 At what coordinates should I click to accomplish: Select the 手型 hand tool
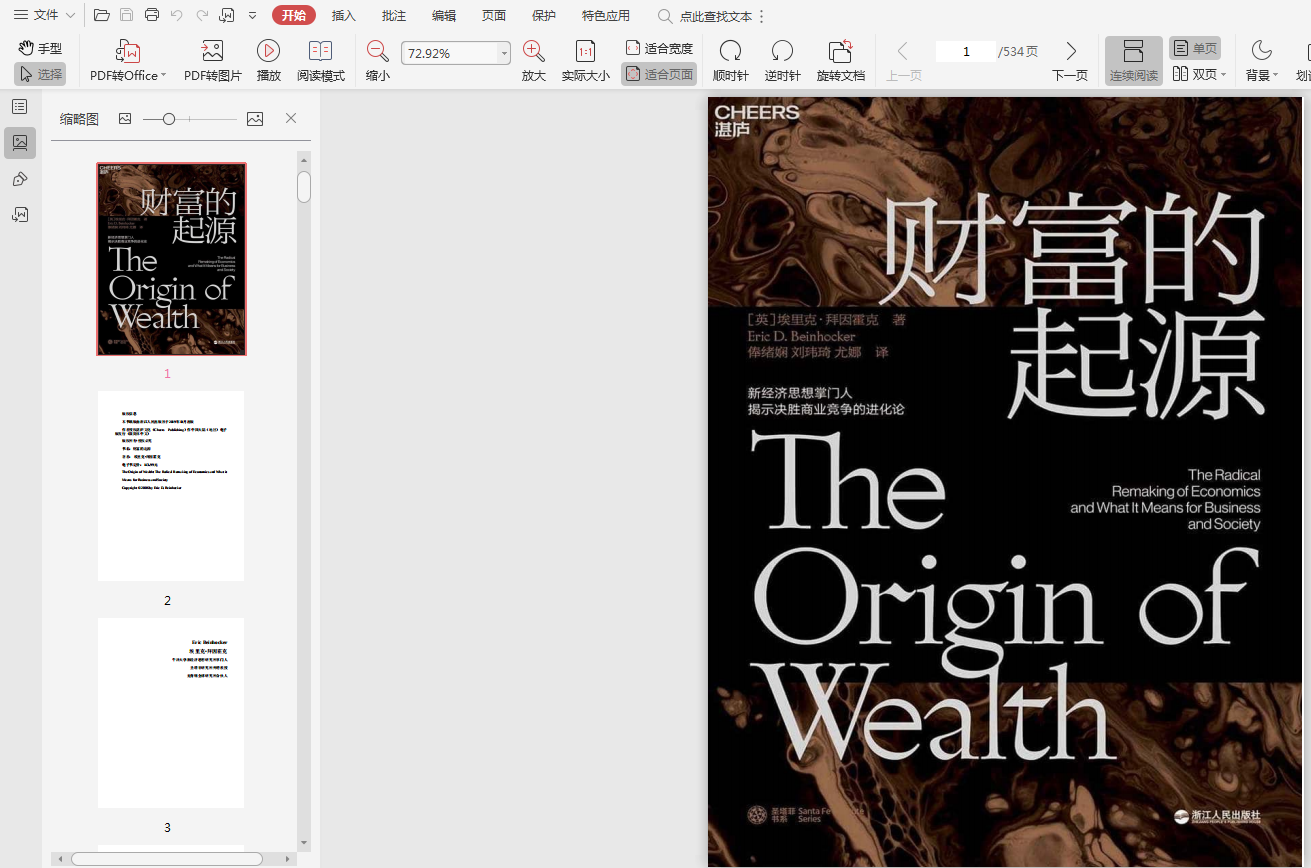(x=40, y=48)
